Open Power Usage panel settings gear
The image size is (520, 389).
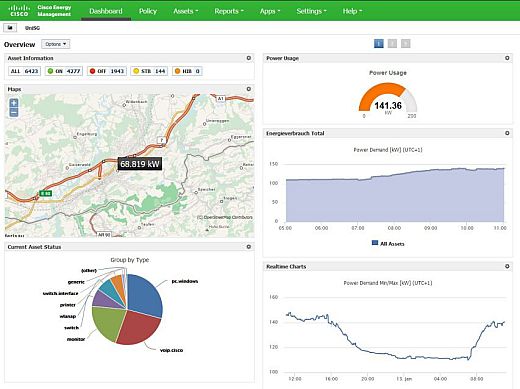coord(507,58)
